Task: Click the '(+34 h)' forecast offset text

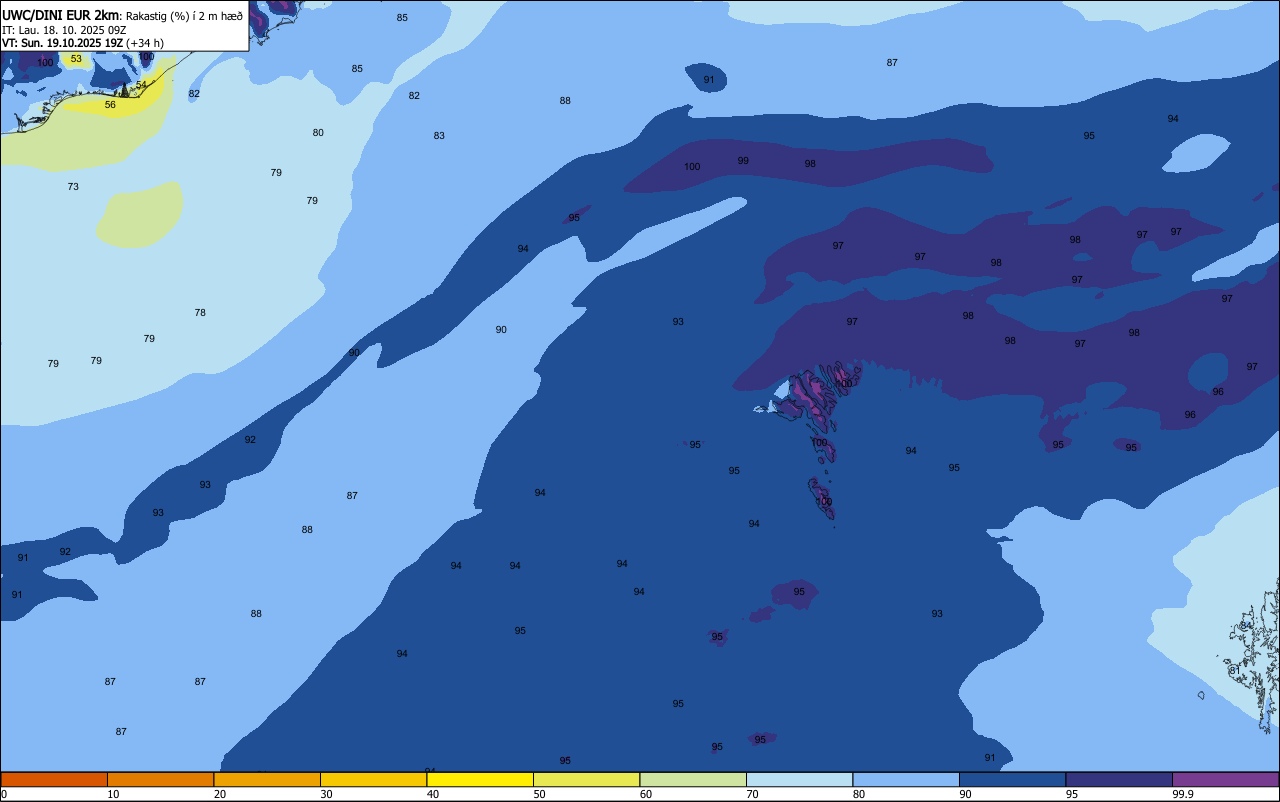Action: (145, 43)
